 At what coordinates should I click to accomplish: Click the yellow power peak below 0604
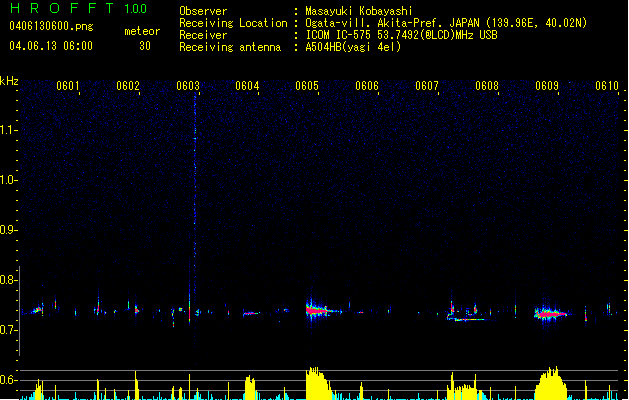click(x=250, y=387)
